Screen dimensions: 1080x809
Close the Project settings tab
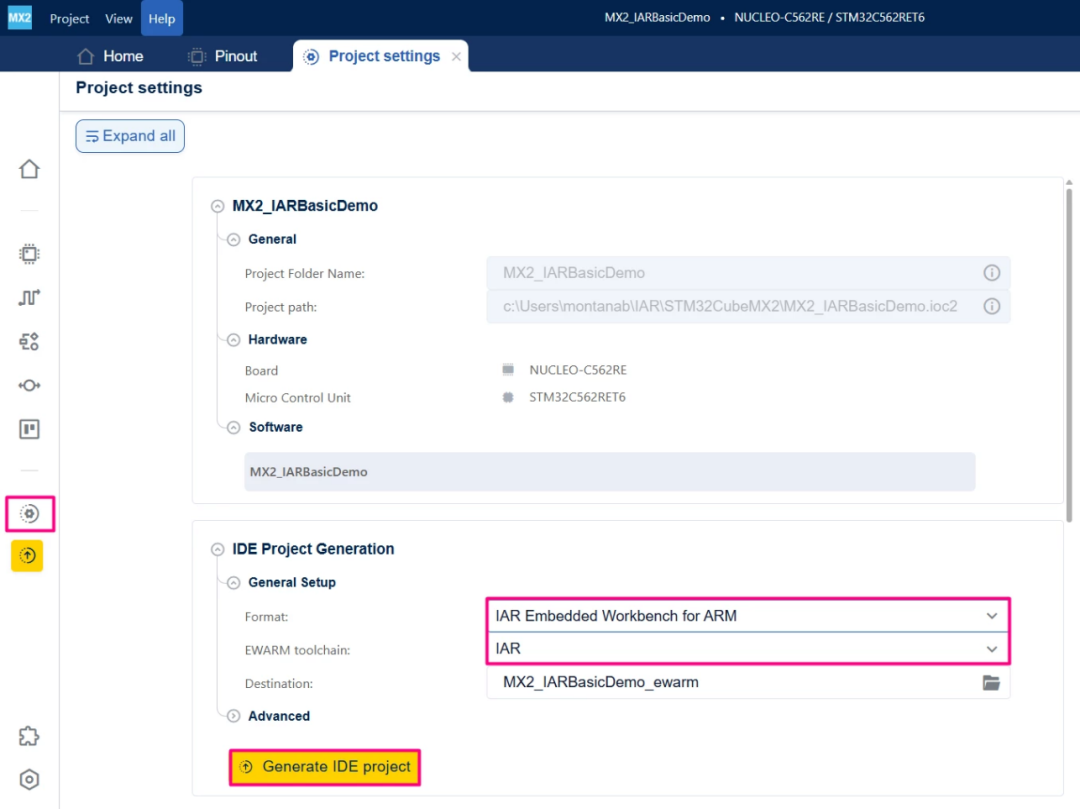[456, 56]
